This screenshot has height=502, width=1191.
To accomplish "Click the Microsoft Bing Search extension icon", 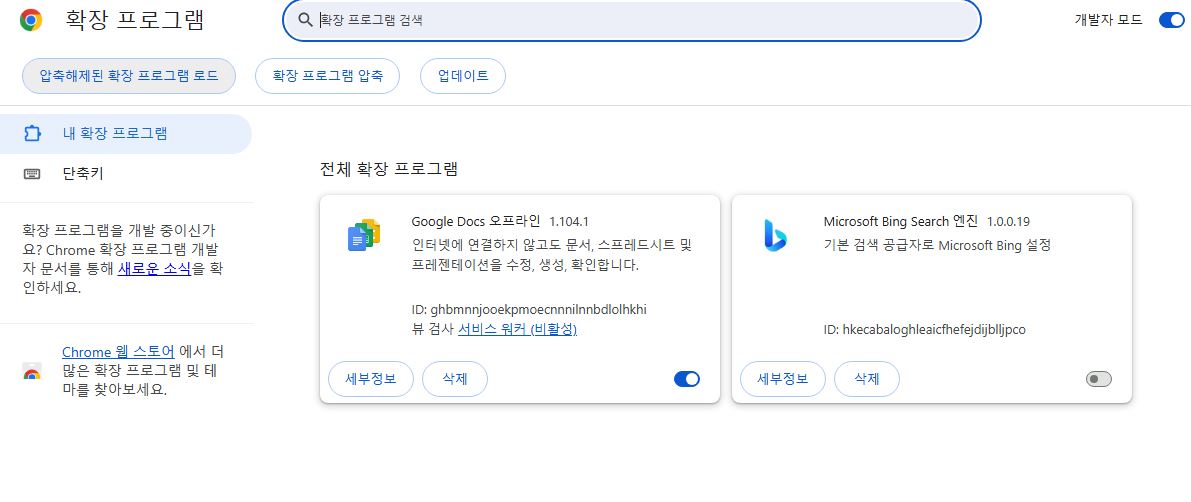I will click(776, 235).
